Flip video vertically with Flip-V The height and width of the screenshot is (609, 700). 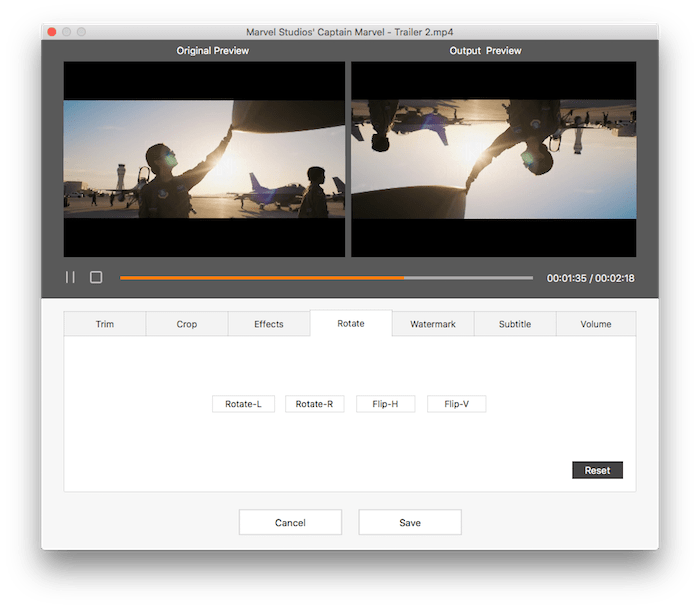point(456,404)
